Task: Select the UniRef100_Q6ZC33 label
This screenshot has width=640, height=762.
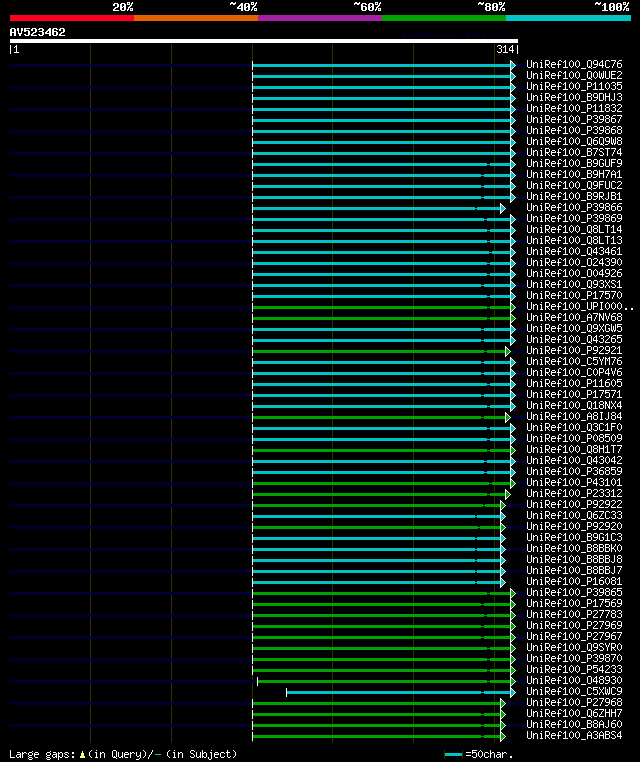Action: 574,515
